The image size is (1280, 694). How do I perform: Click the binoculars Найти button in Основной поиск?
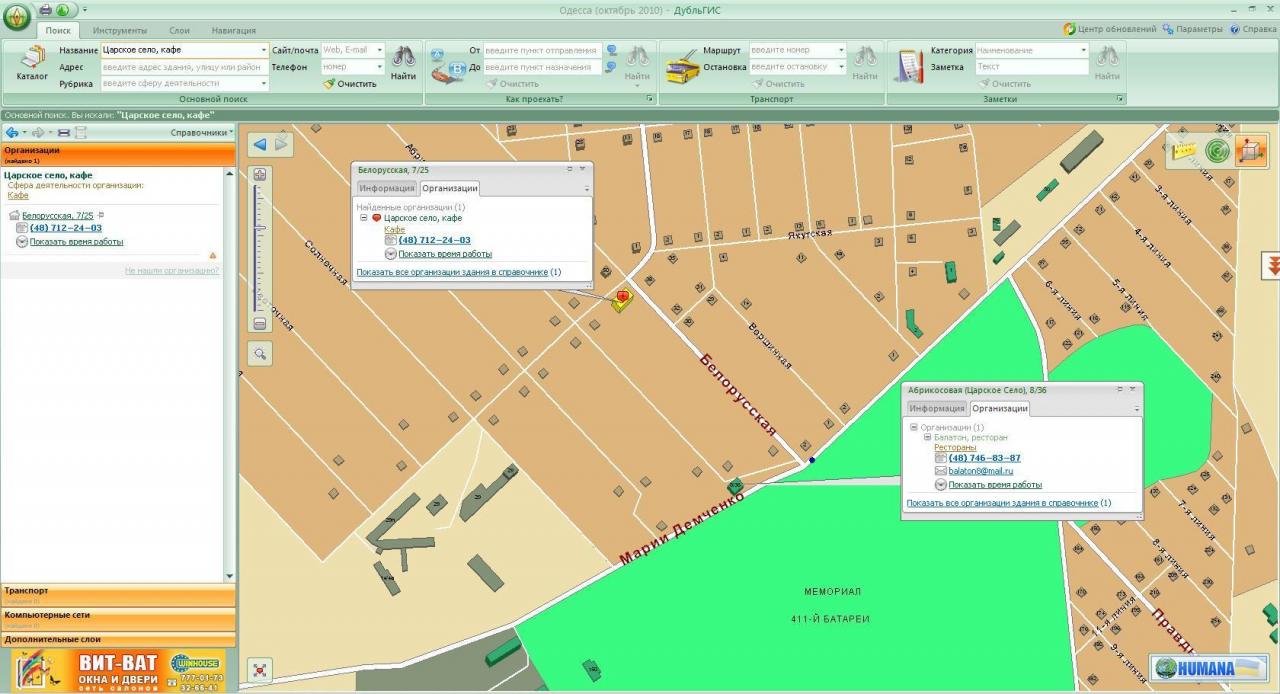403,64
